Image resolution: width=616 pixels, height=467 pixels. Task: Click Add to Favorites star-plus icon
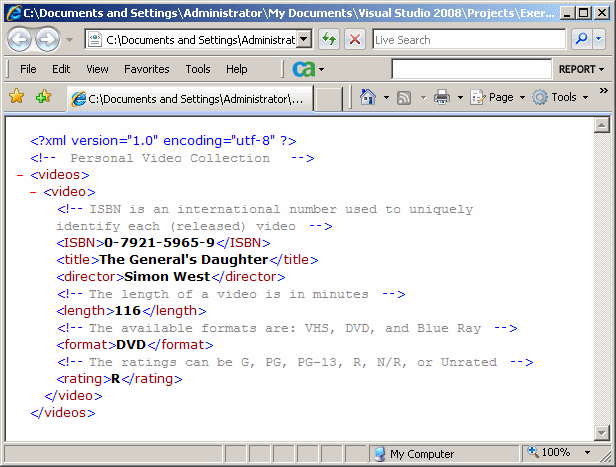[44, 96]
